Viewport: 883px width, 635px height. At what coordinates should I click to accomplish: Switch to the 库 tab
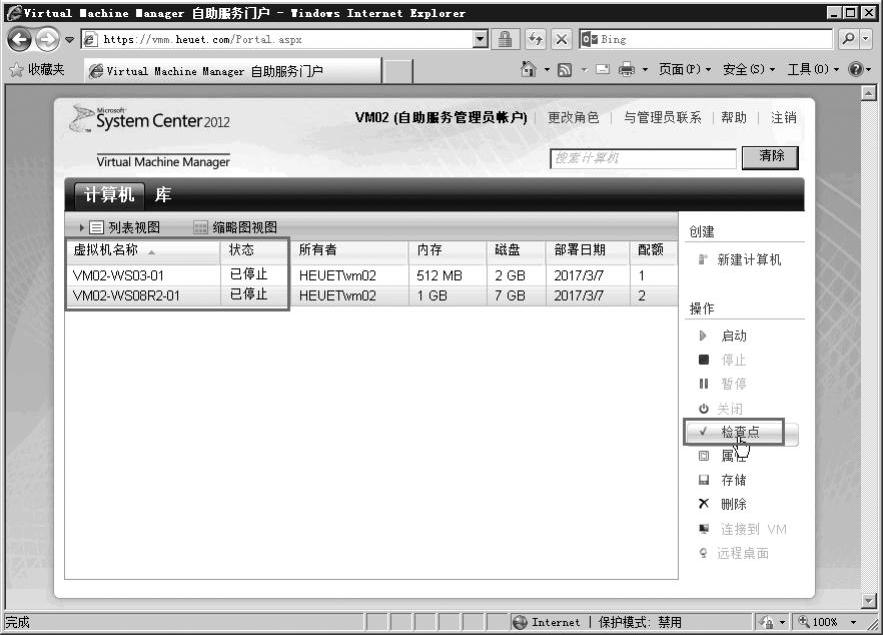(x=163, y=195)
